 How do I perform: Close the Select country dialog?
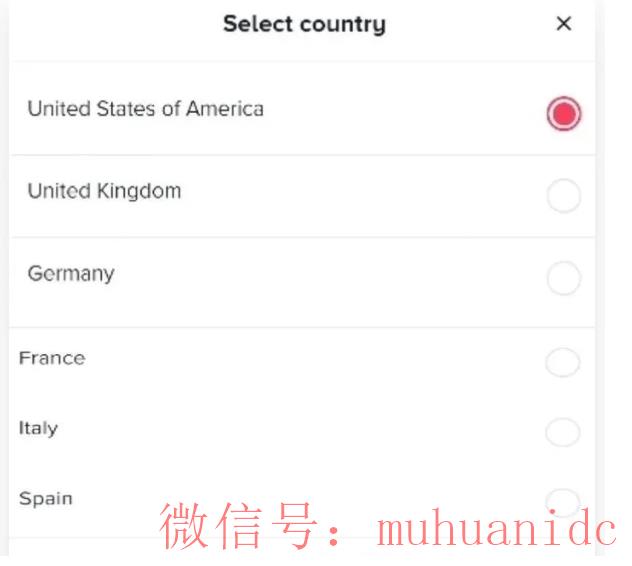click(x=564, y=24)
